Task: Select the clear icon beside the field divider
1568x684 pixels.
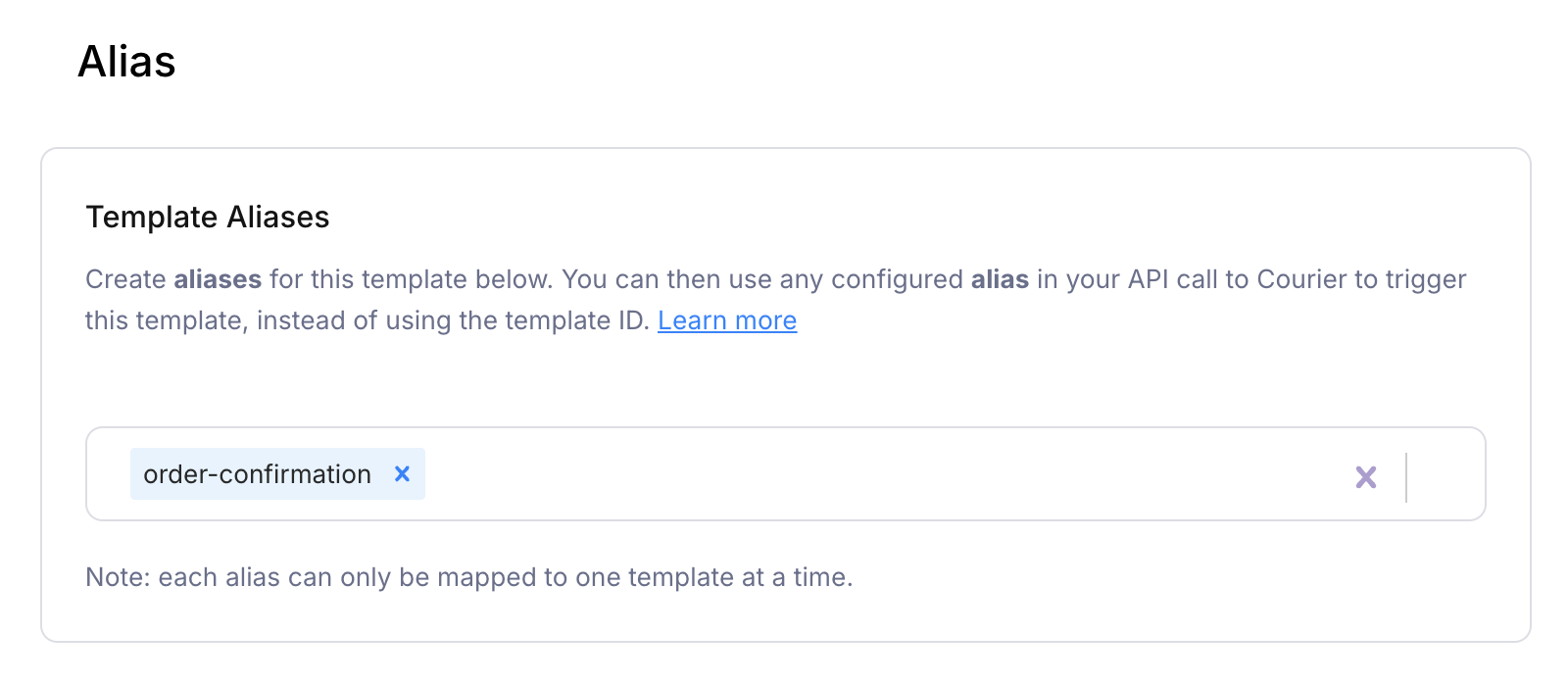Action: [x=1366, y=477]
